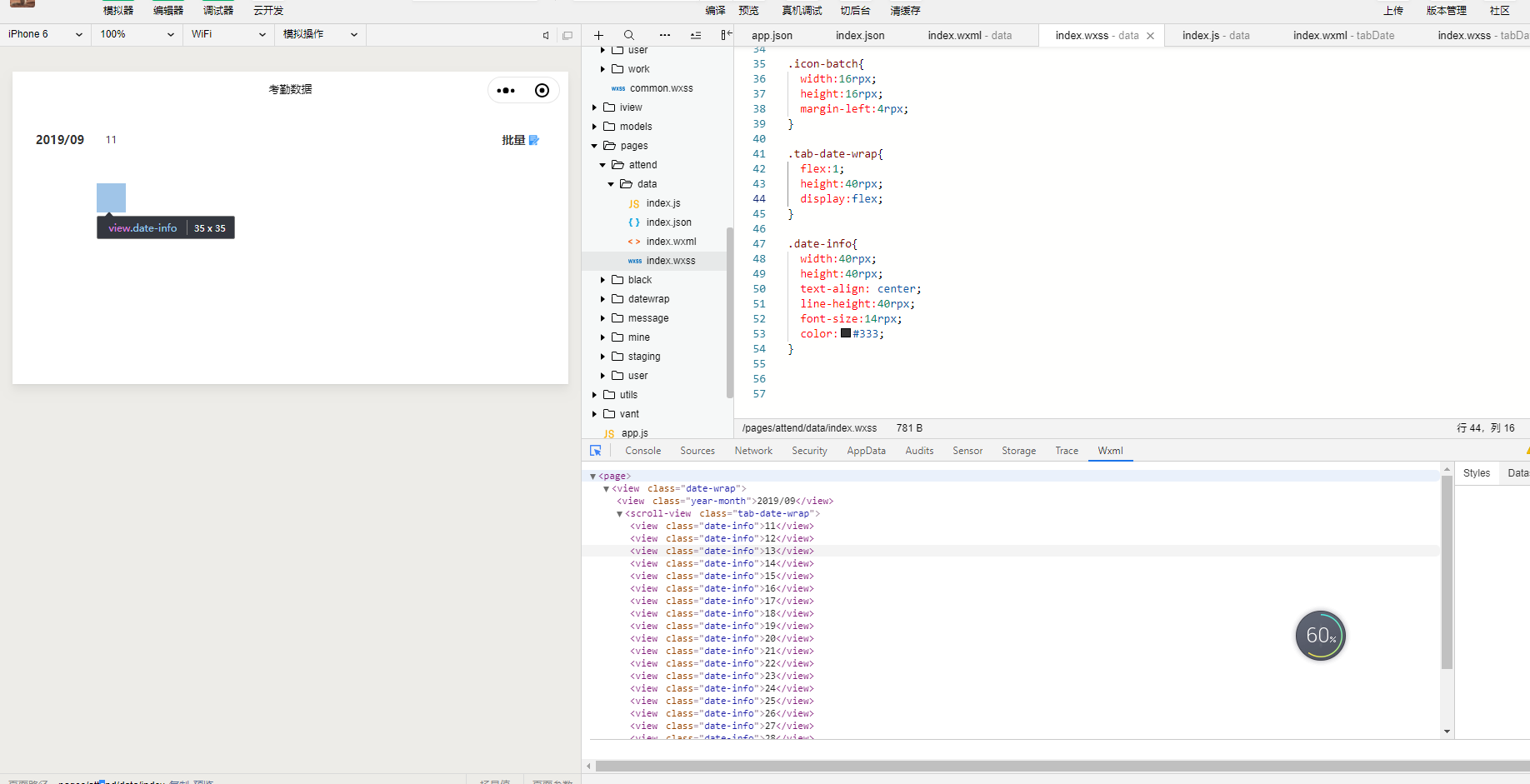Click the '行 44, 列 16' cursor position status

point(1486,427)
